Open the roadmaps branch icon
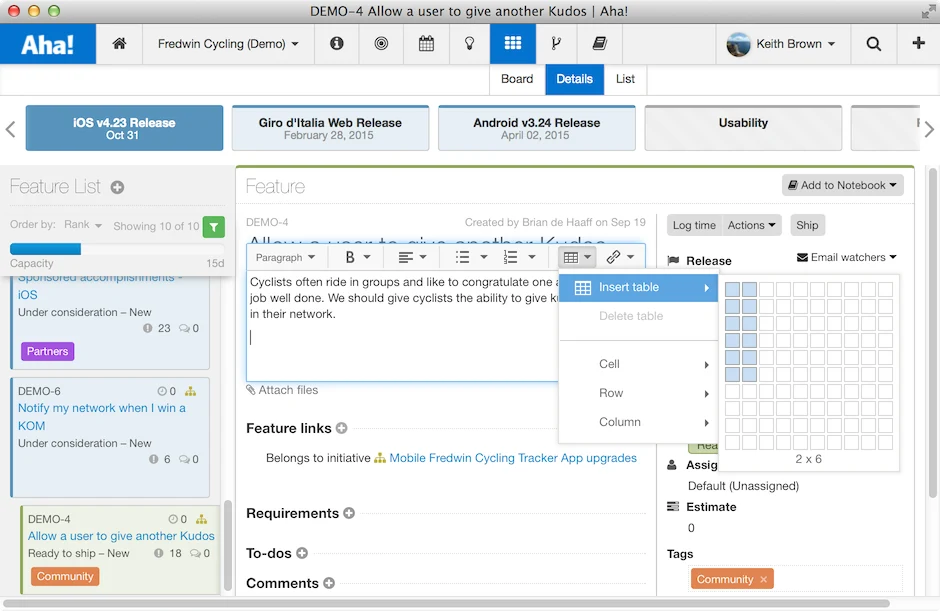940x611 pixels. pos(556,43)
